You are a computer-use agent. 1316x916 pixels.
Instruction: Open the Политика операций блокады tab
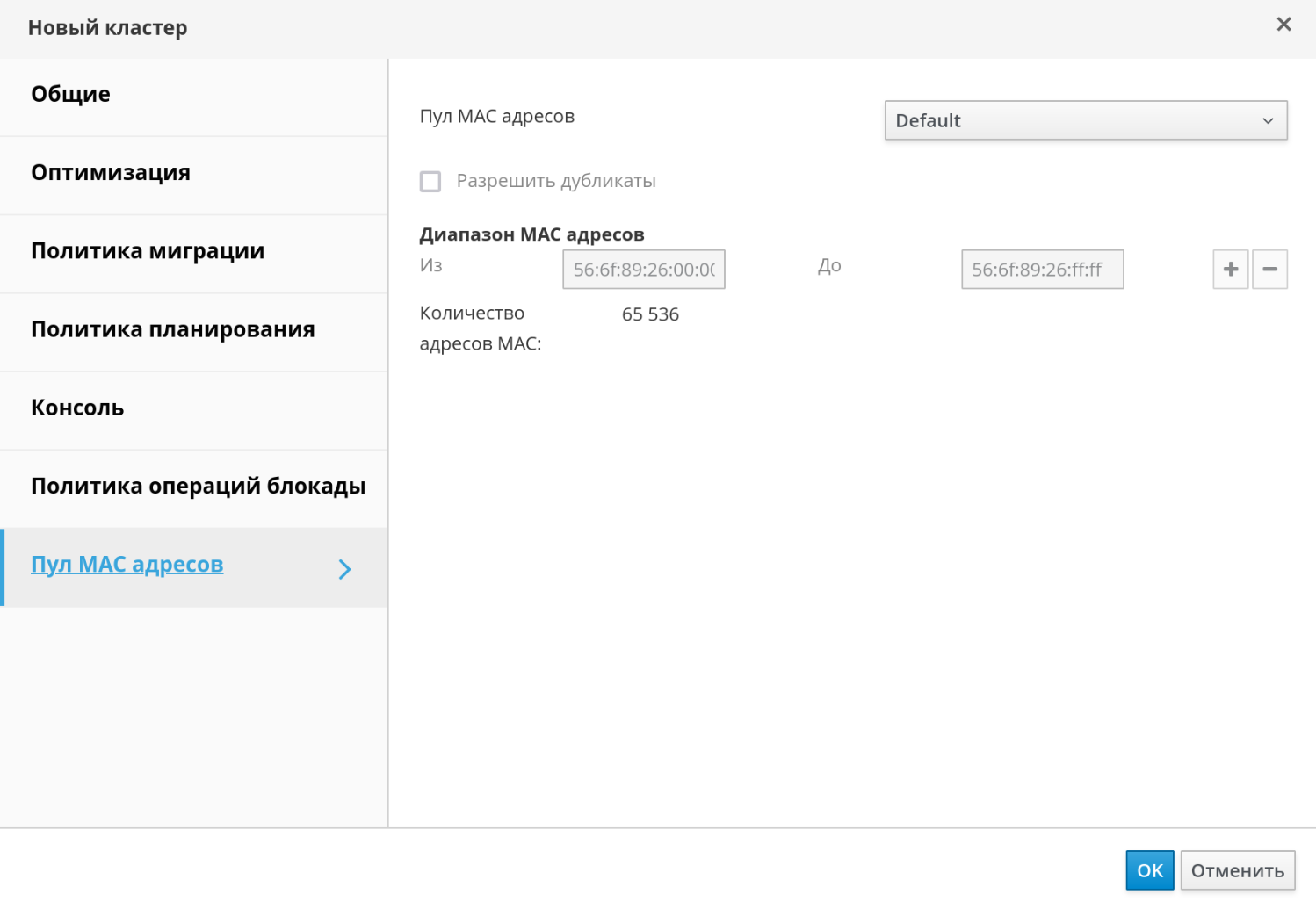point(199,487)
